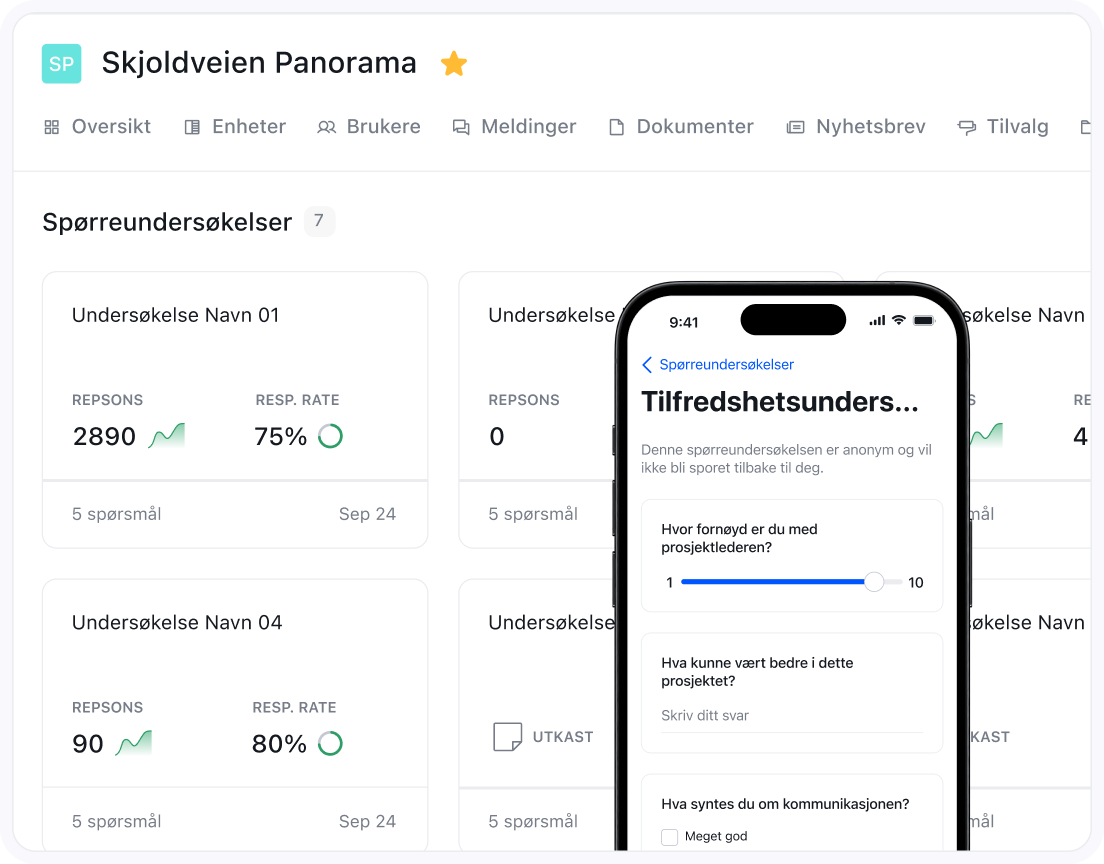Click the Skriv ditt svar text field
Screen dimensions: 1104x864
[x=791, y=716]
